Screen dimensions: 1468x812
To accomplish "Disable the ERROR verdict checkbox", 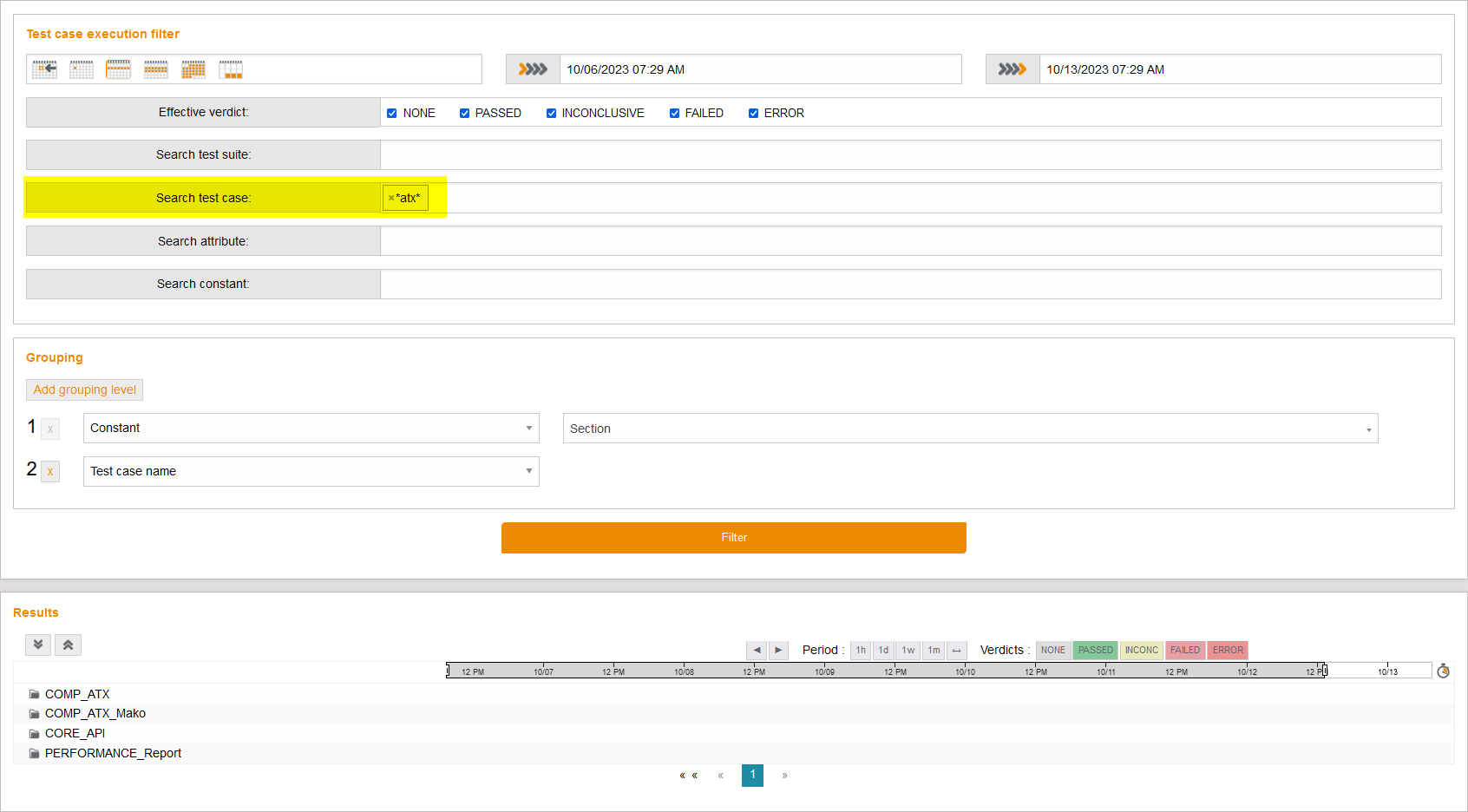I will (754, 114).
